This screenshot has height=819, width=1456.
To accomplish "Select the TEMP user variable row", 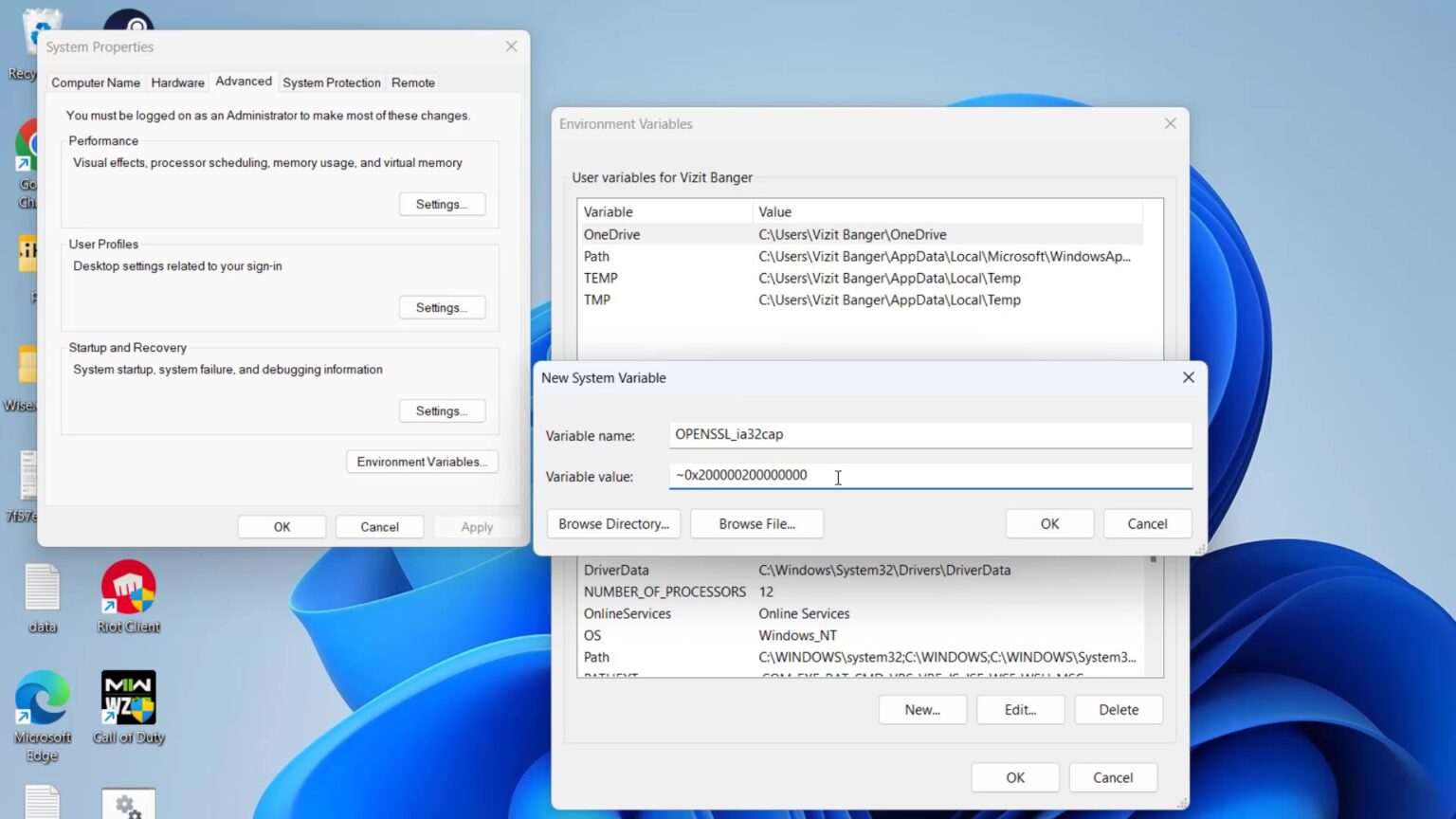I will click(x=601, y=278).
